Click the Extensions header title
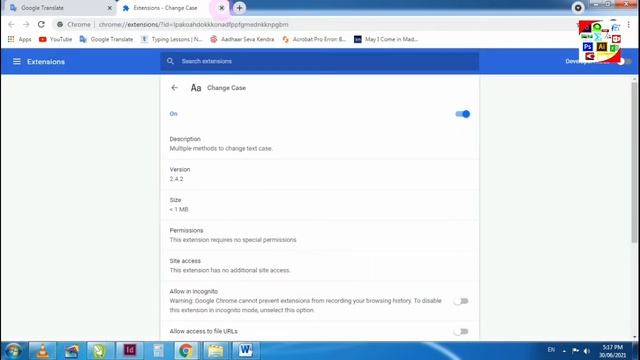640x360 pixels. [x=46, y=62]
